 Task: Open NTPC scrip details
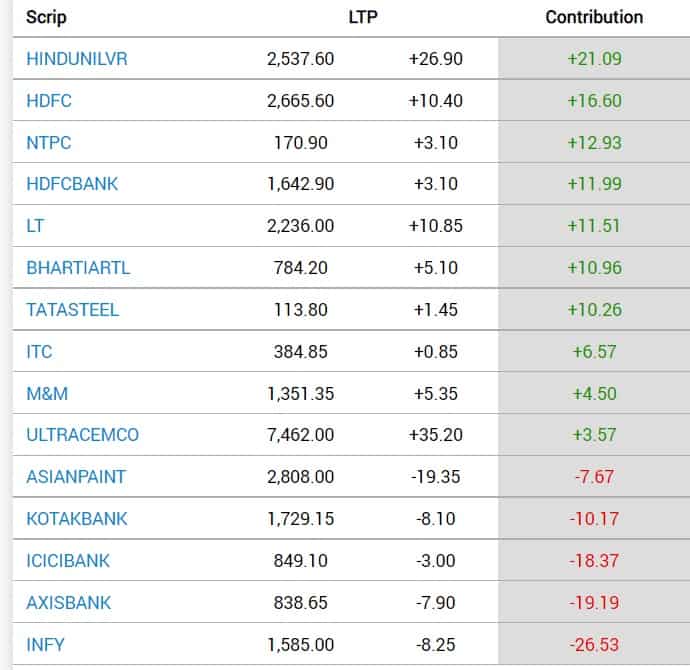click(x=49, y=143)
